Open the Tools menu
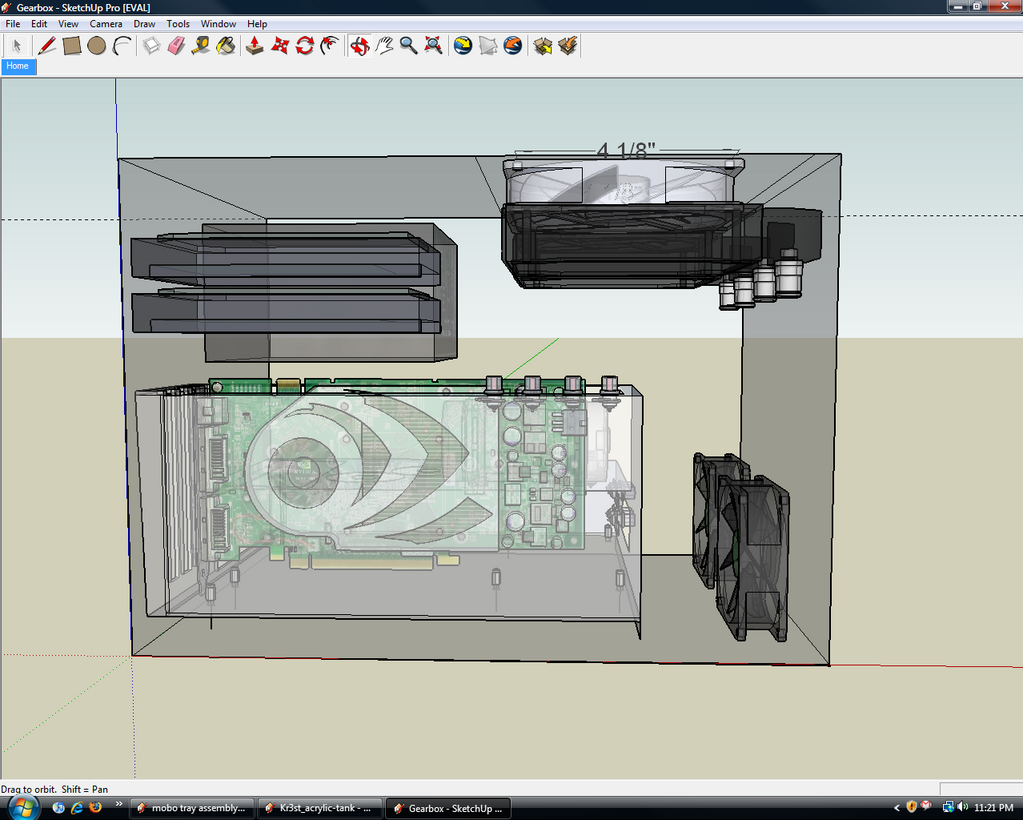Image resolution: width=1023 pixels, height=820 pixels. tap(178, 23)
